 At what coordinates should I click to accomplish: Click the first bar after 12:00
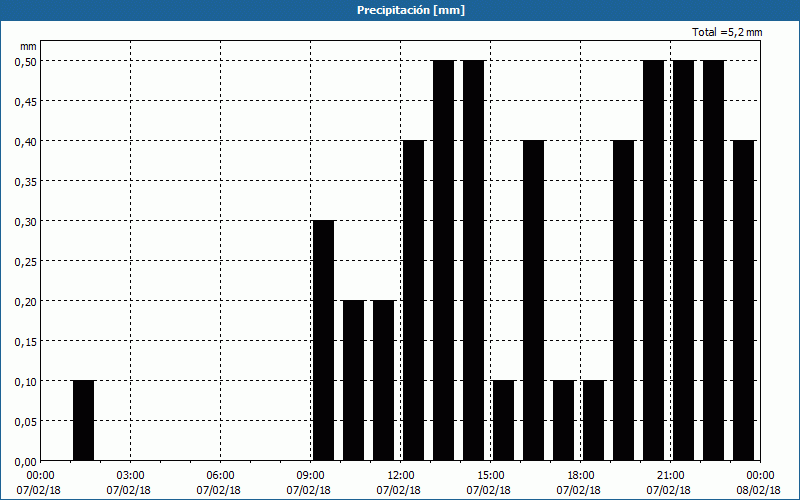point(413,301)
